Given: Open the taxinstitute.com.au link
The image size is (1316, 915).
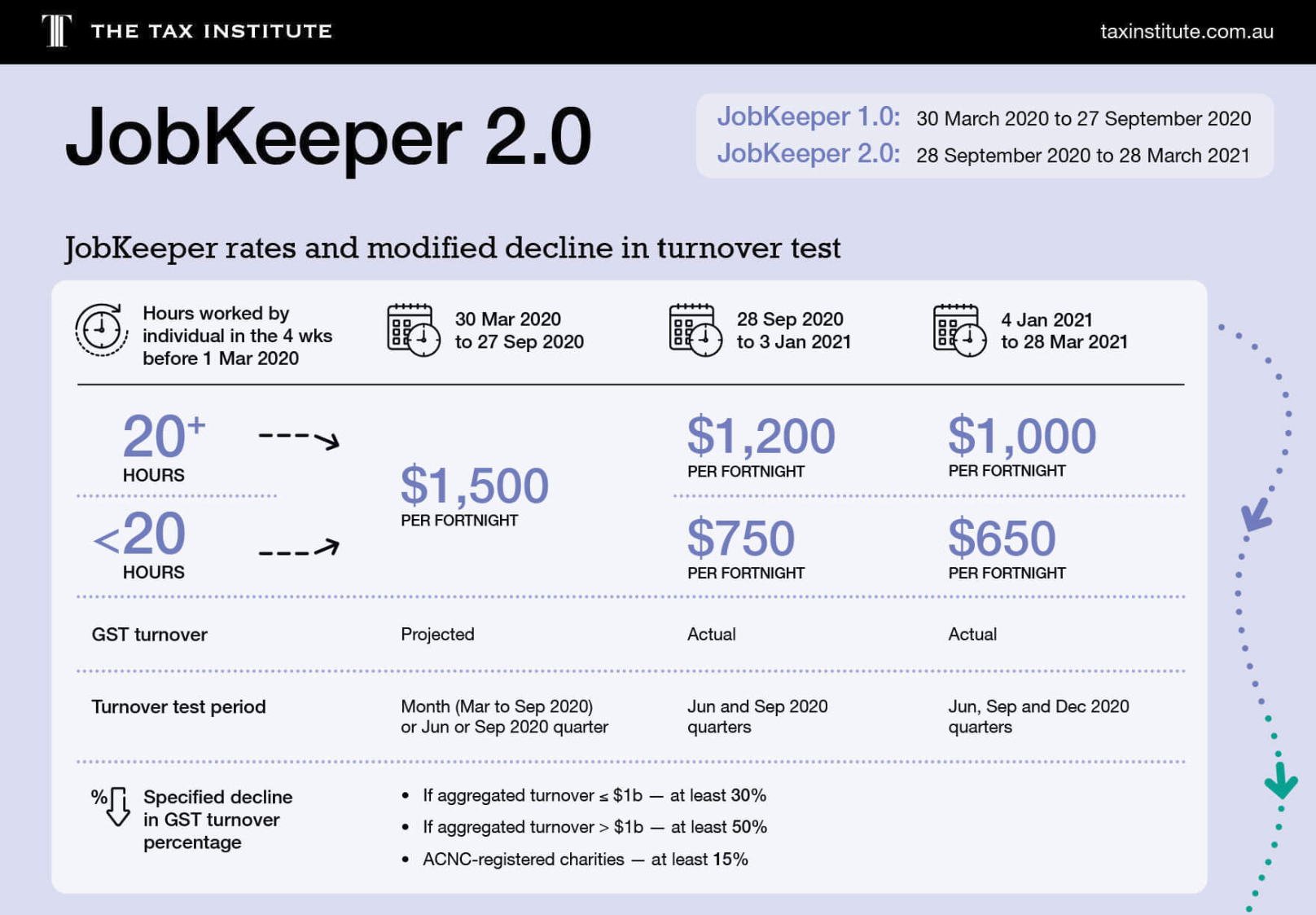Looking at the screenshot, I should [x=1187, y=31].
